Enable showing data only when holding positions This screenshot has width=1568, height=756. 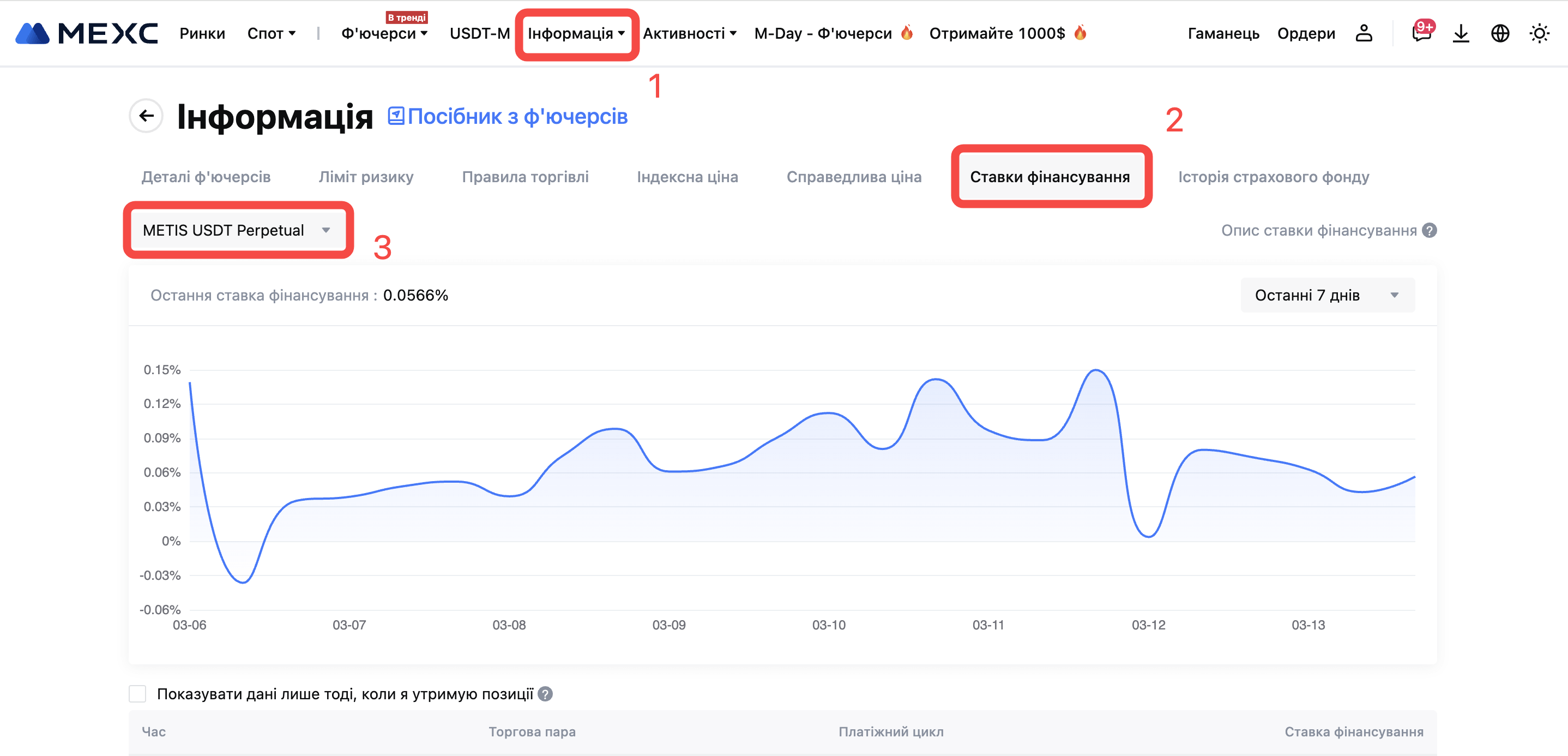pos(137,694)
